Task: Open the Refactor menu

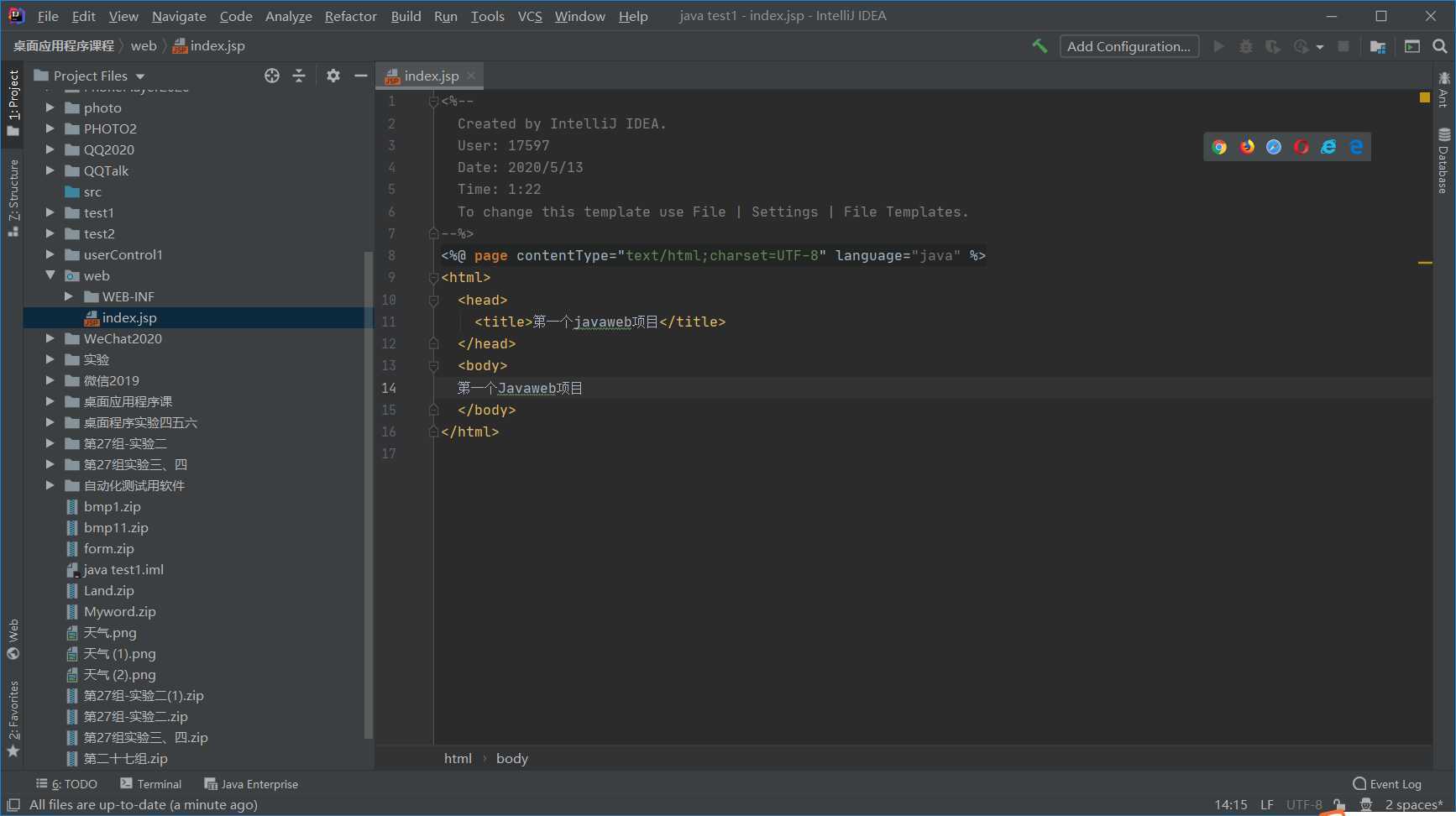Action: click(x=351, y=16)
